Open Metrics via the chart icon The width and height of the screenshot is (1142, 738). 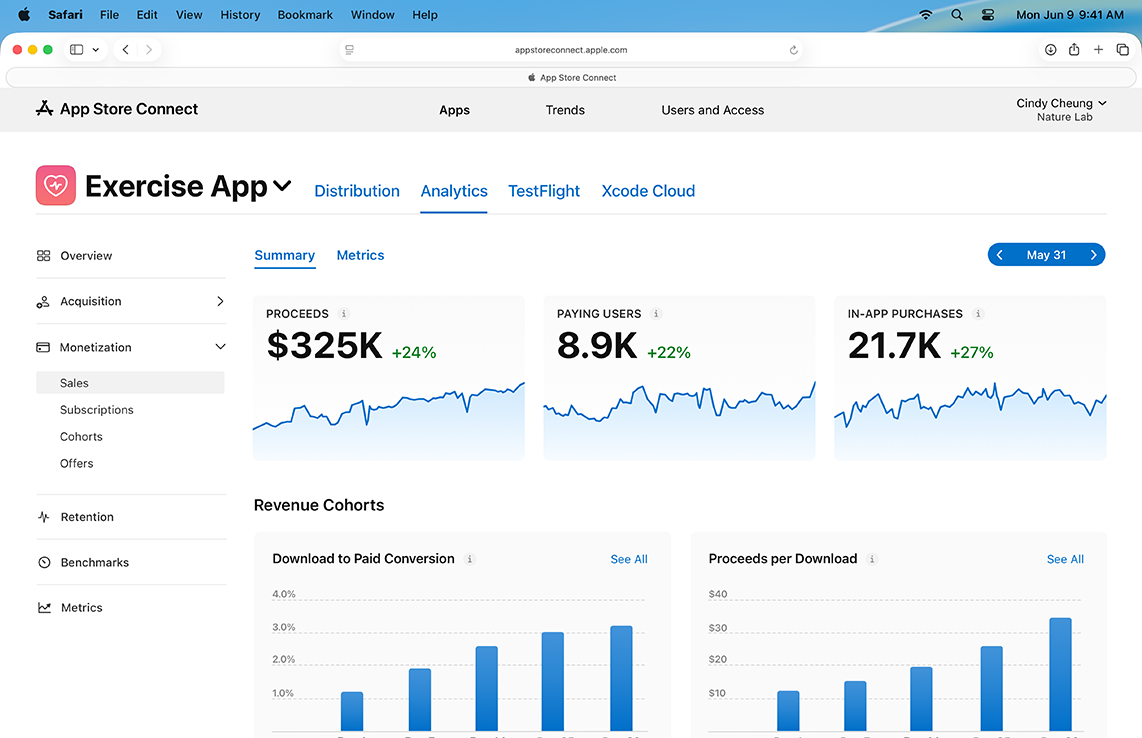tap(43, 607)
